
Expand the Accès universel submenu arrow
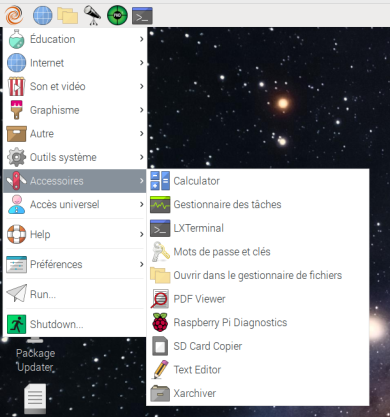coord(142,204)
